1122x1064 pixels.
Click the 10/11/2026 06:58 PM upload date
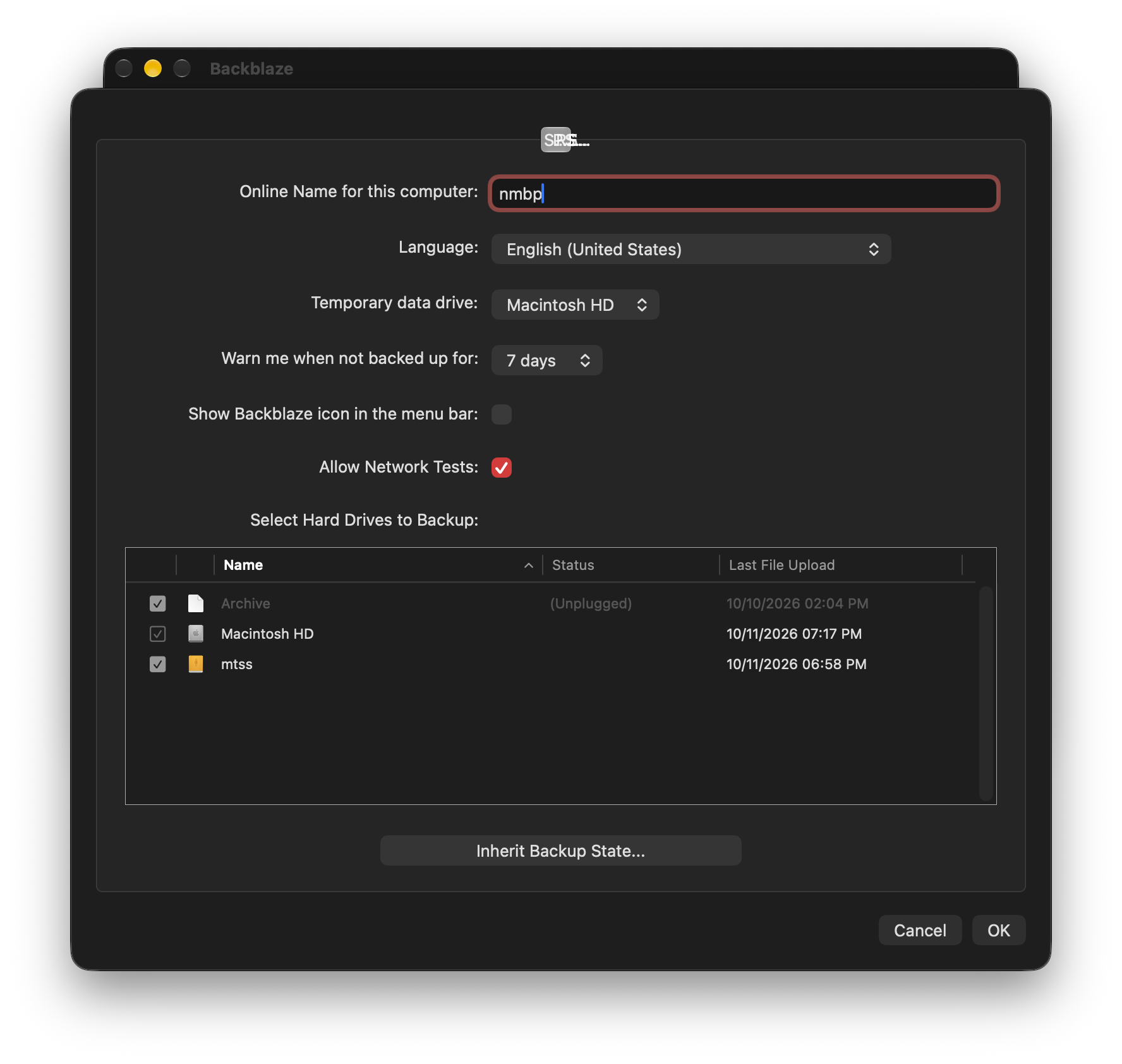click(x=797, y=664)
